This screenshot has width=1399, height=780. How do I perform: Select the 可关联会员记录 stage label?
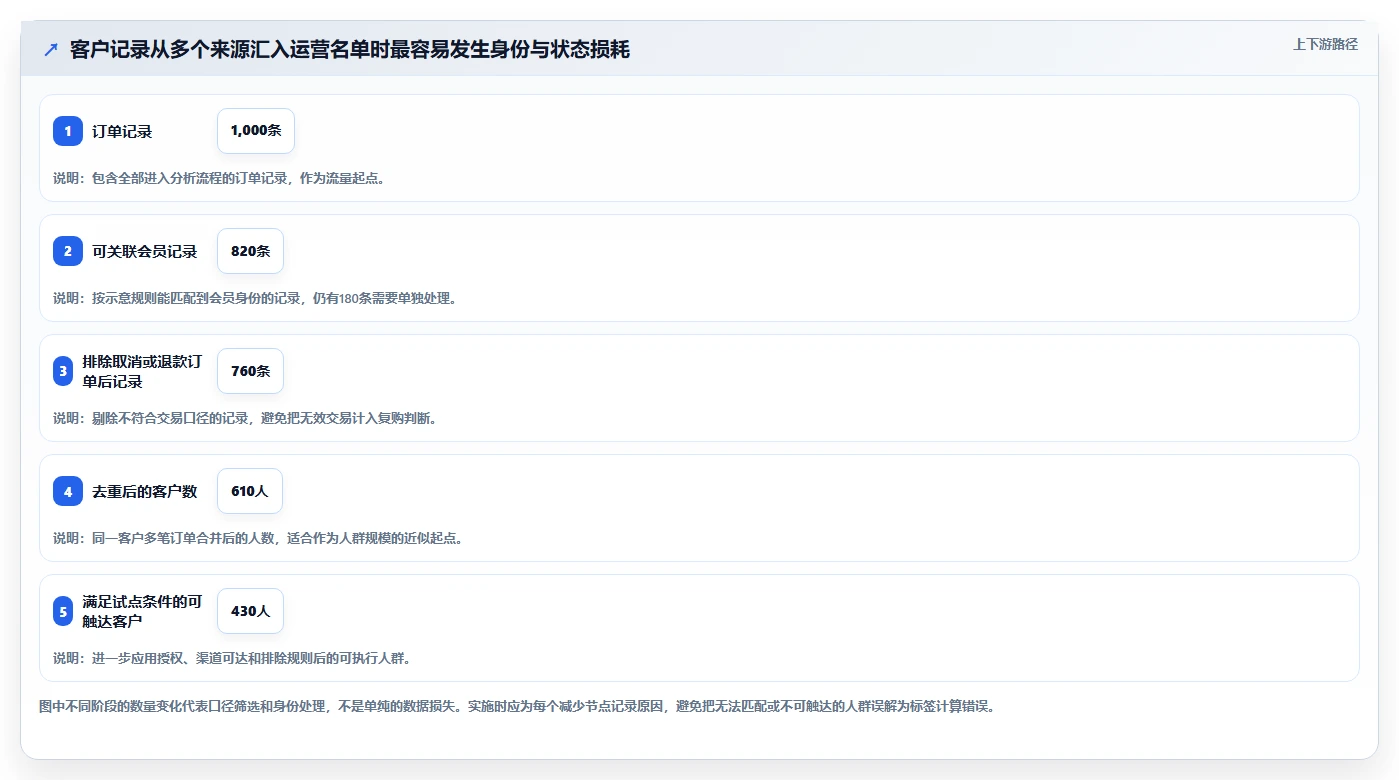tap(145, 251)
